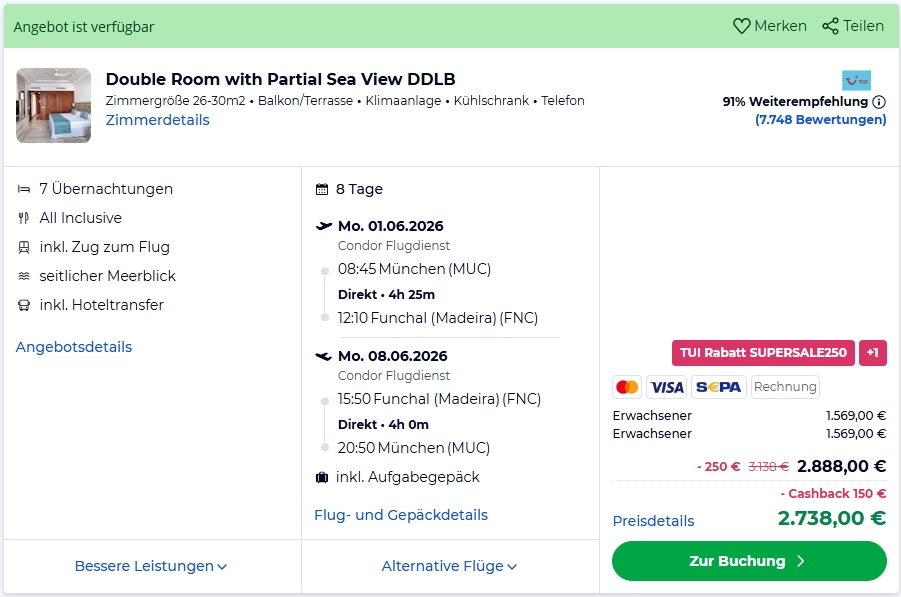
Task: Open Flug- und Gepäckdetails
Action: pyautogui.click(x=401, y=515)
